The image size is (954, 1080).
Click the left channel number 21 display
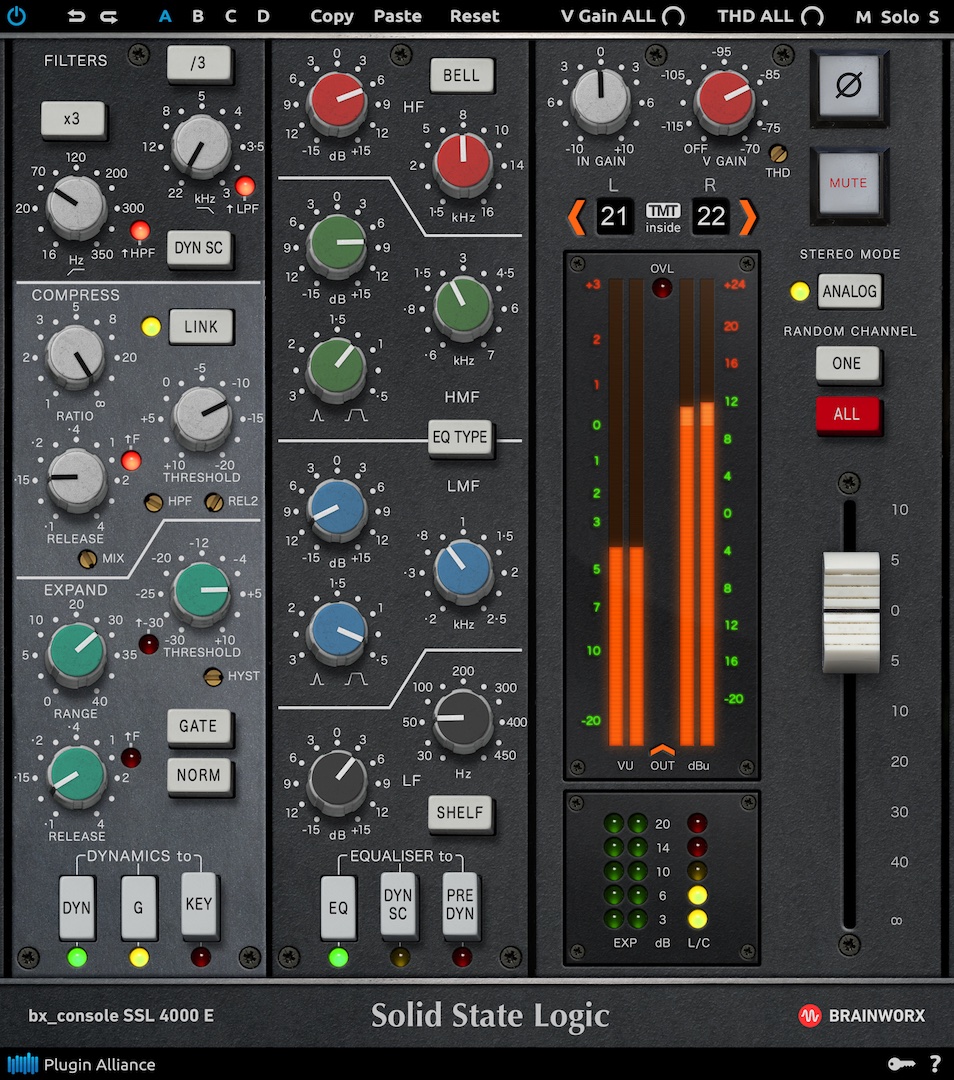pos(614,217)
